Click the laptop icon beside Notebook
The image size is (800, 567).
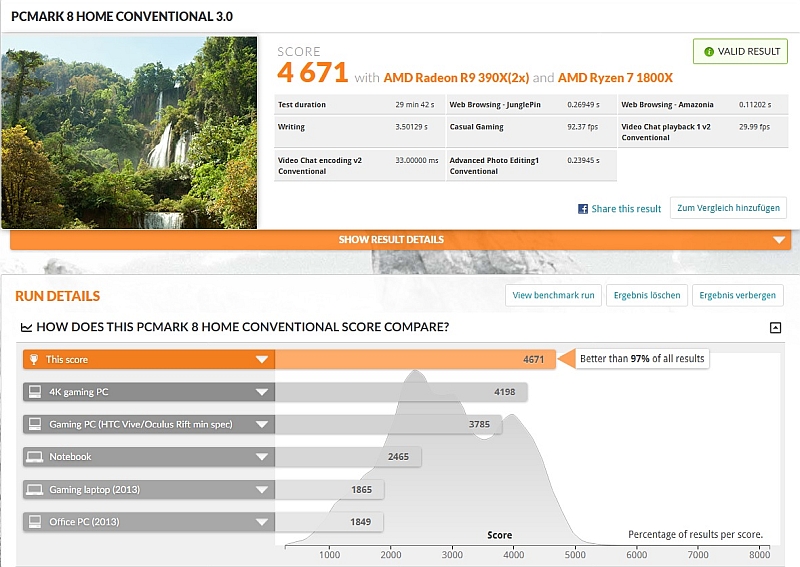tap(35, 457)
